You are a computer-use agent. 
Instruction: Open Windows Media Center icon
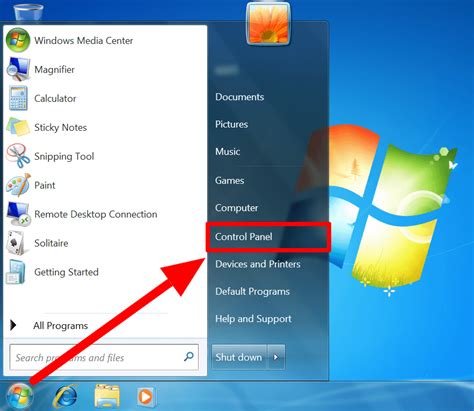click(x=18, y=40)
